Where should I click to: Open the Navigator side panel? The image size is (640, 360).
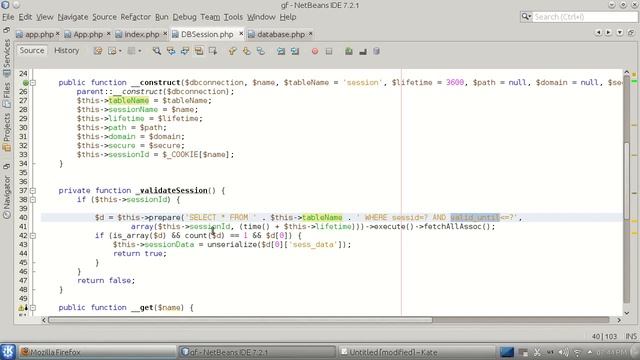[7, 196]
